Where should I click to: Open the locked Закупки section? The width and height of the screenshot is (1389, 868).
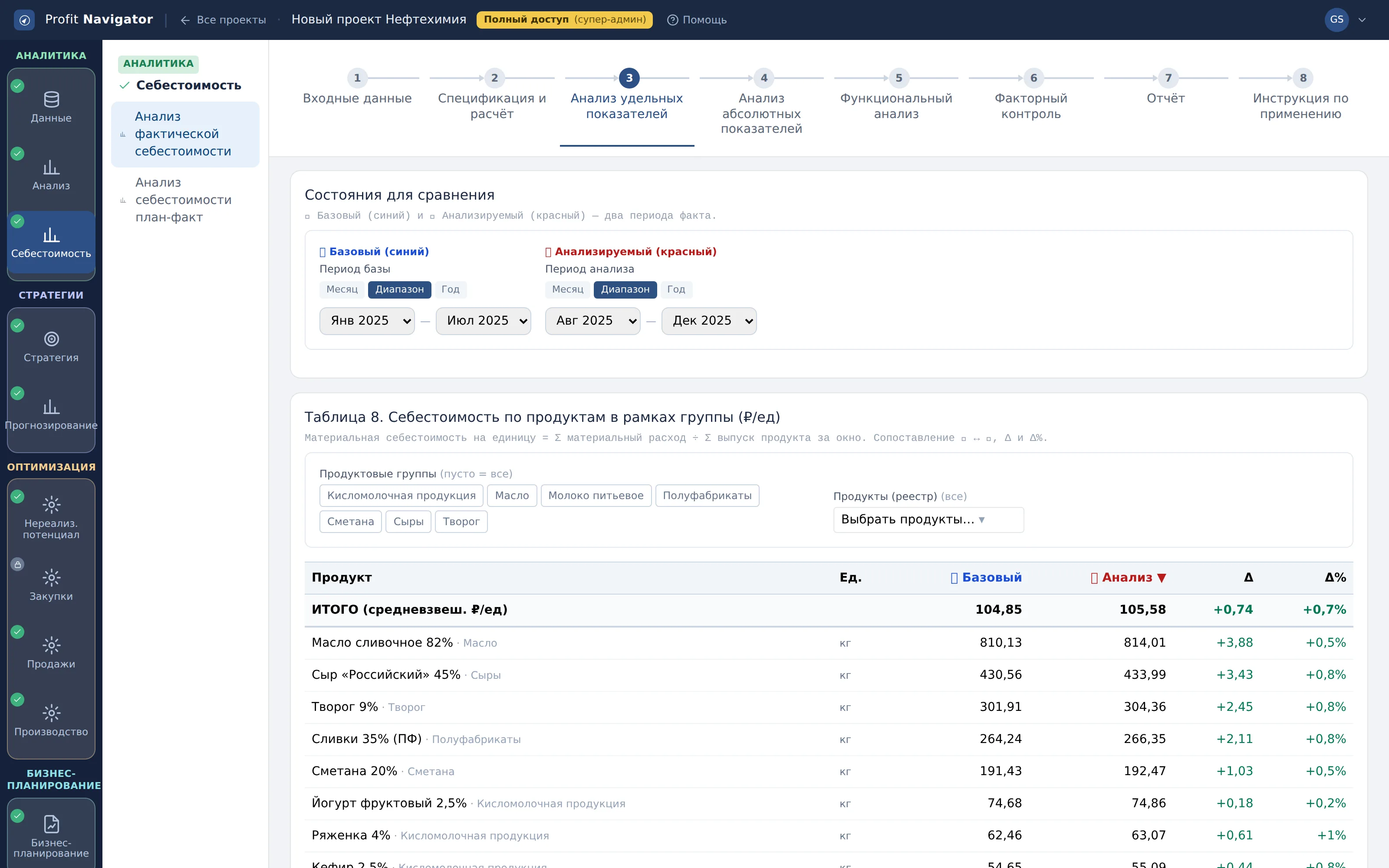tap(51, 585)
